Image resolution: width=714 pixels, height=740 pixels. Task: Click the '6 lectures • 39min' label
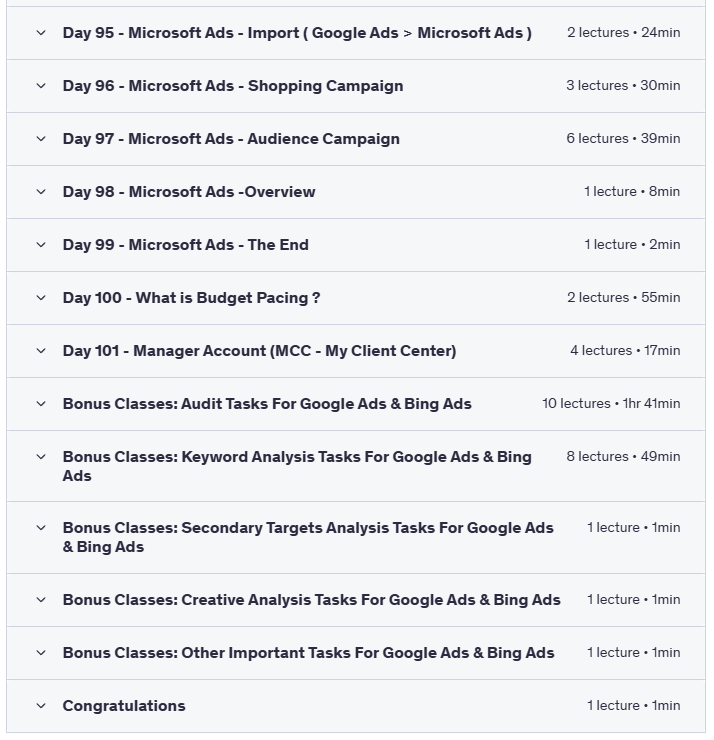click(623, 139)
